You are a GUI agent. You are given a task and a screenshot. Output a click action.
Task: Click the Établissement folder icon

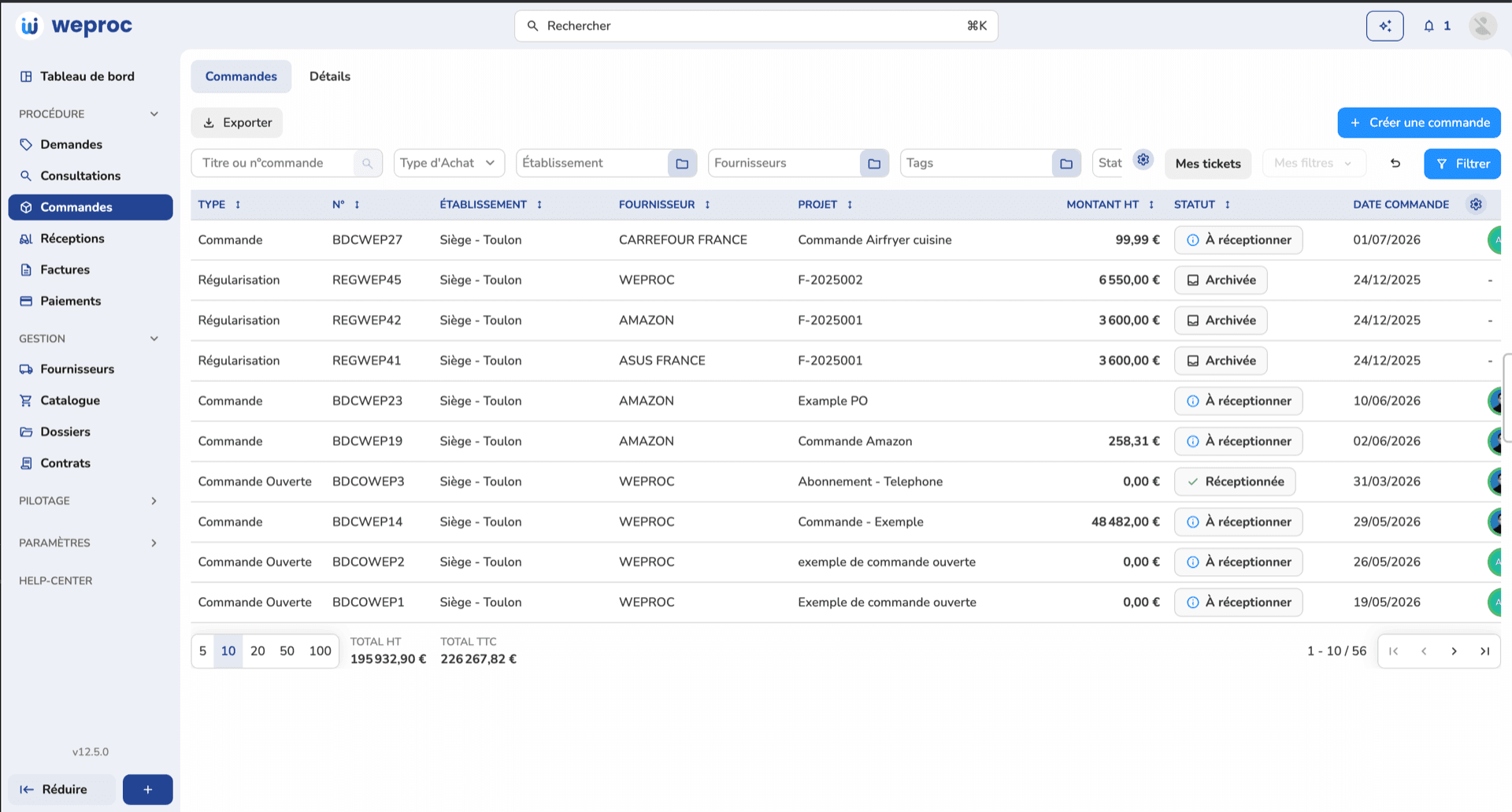[682, 163]
